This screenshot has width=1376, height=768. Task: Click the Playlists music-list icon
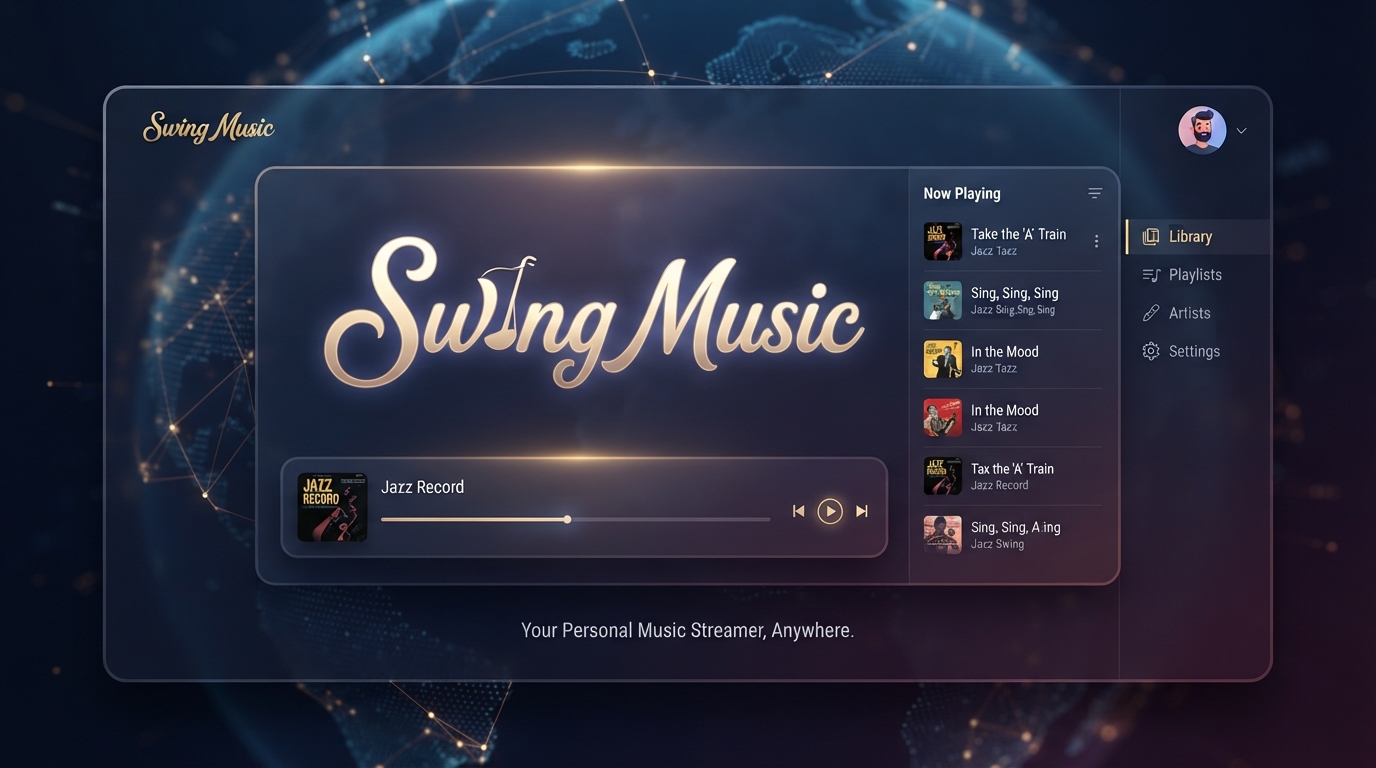pos(1151,275)
